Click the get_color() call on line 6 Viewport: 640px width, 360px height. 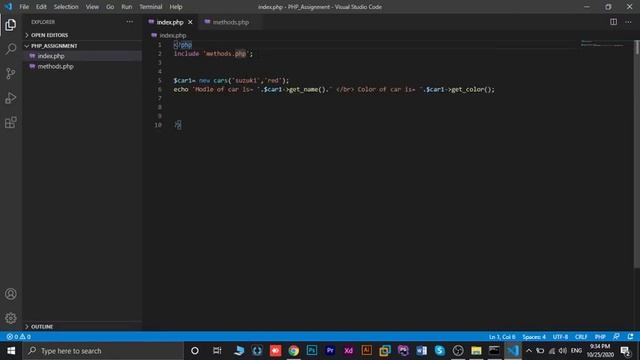point(472,89)
